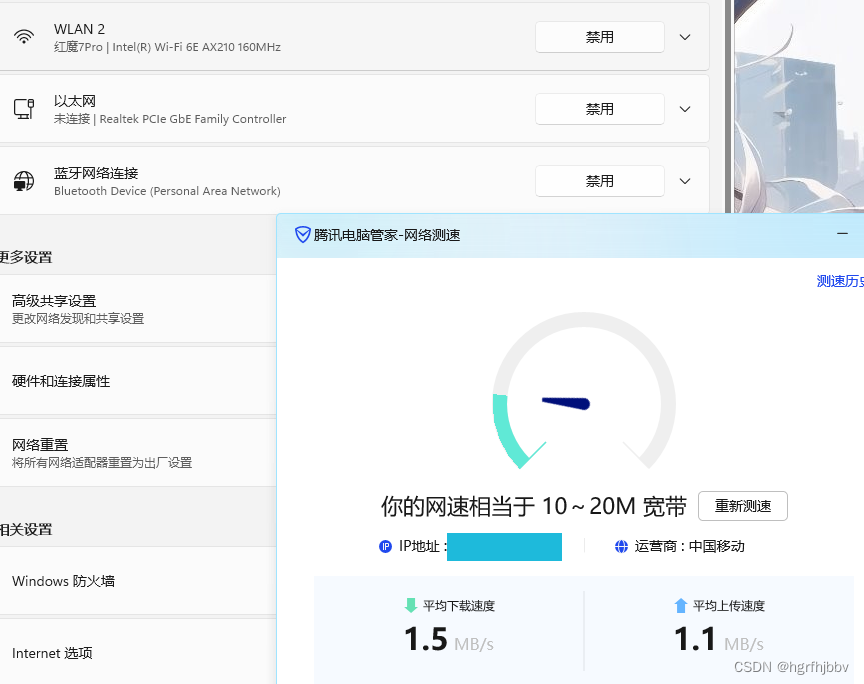
Task: Minimize the network speed test window
Action: (842, 234)
